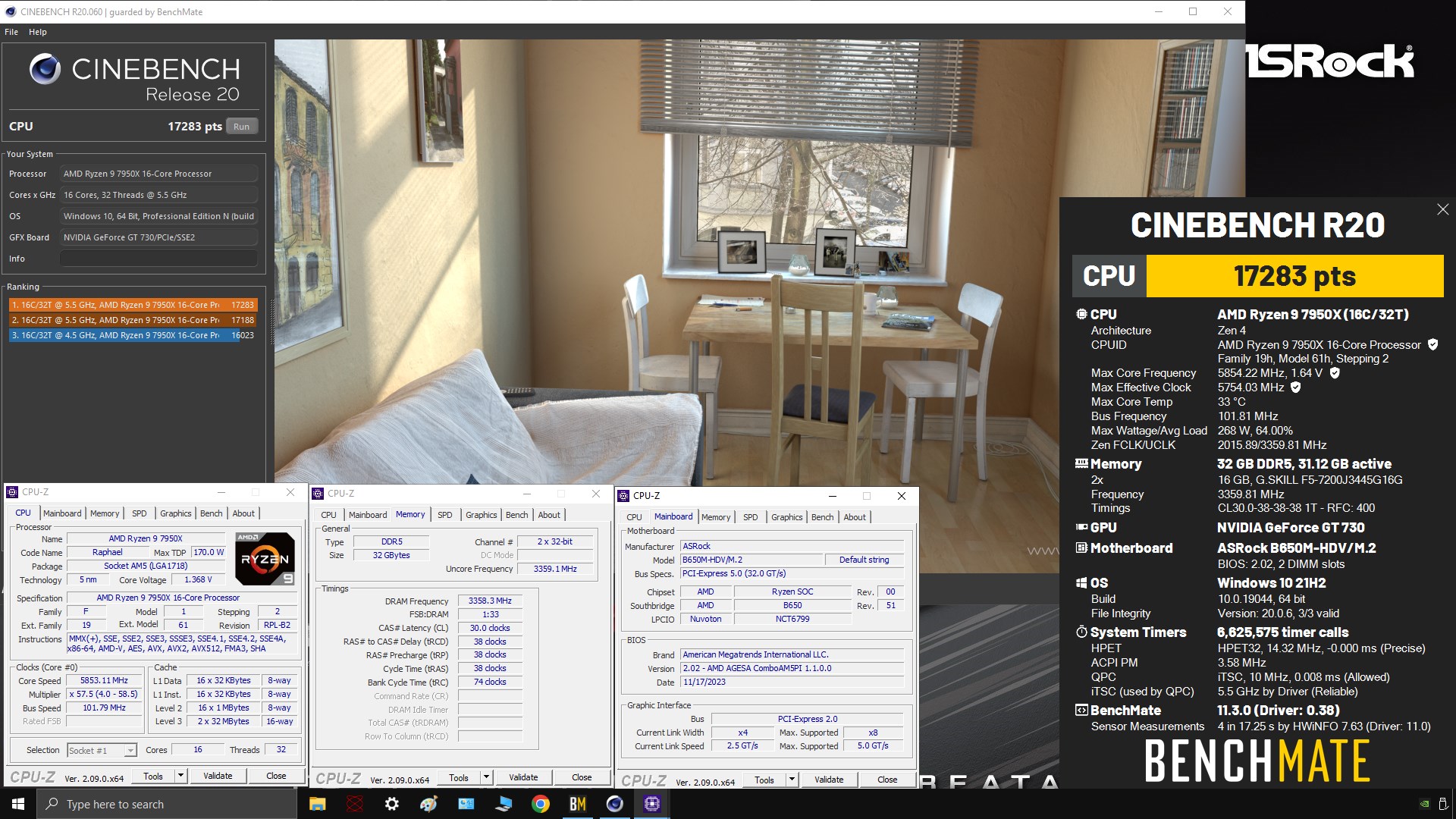The height and width of the screenshot is (819, 1456).
Task: Expand Tools dropdown arrow in right CPU-Z window
Action: pyautogui.click(x=792, y=780)
